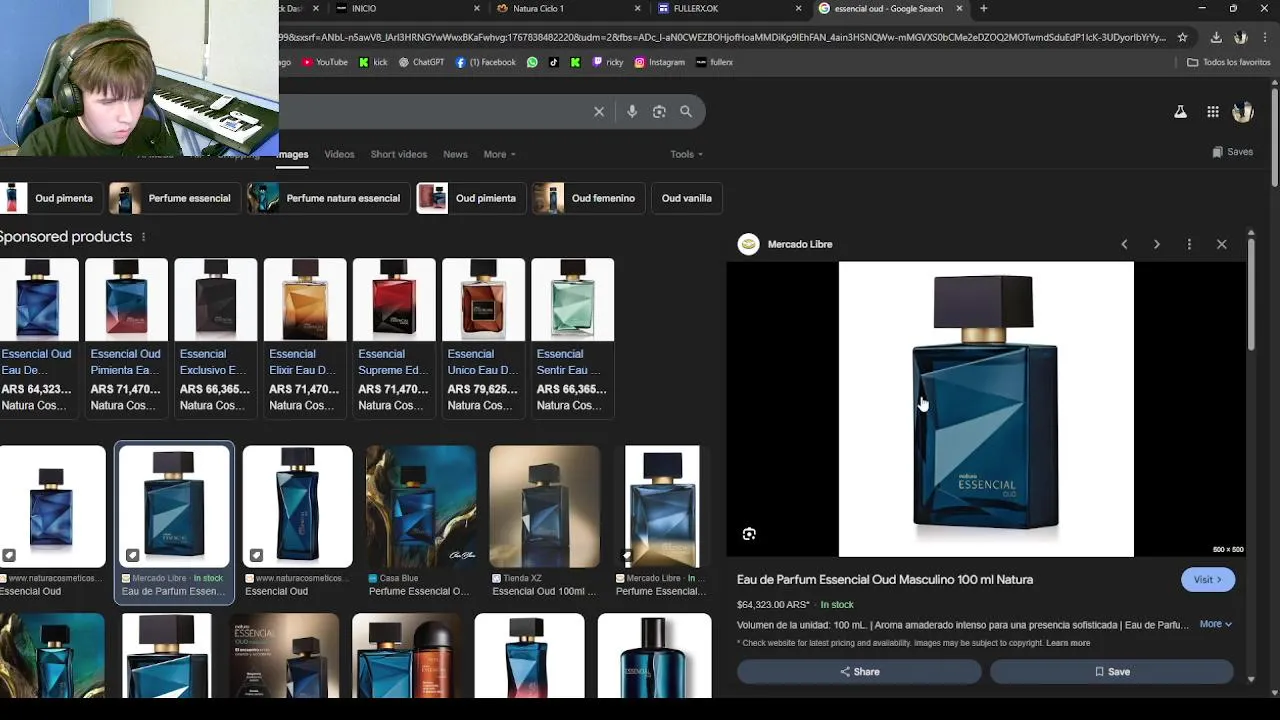
Task: Open Casa Blue perfume image result
Action: point(421,522)
